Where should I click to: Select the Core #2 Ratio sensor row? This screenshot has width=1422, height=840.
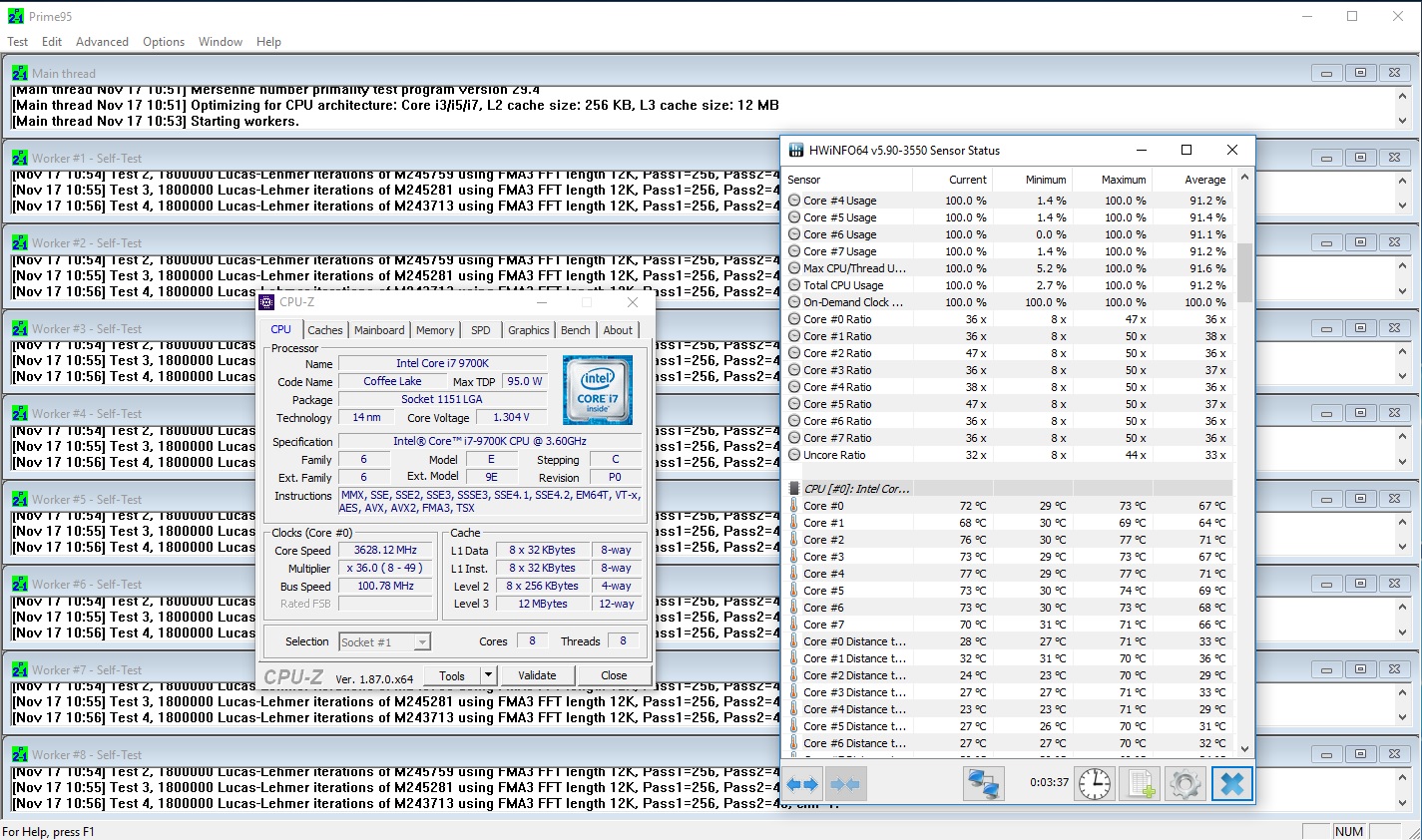tap(1008, 353)
